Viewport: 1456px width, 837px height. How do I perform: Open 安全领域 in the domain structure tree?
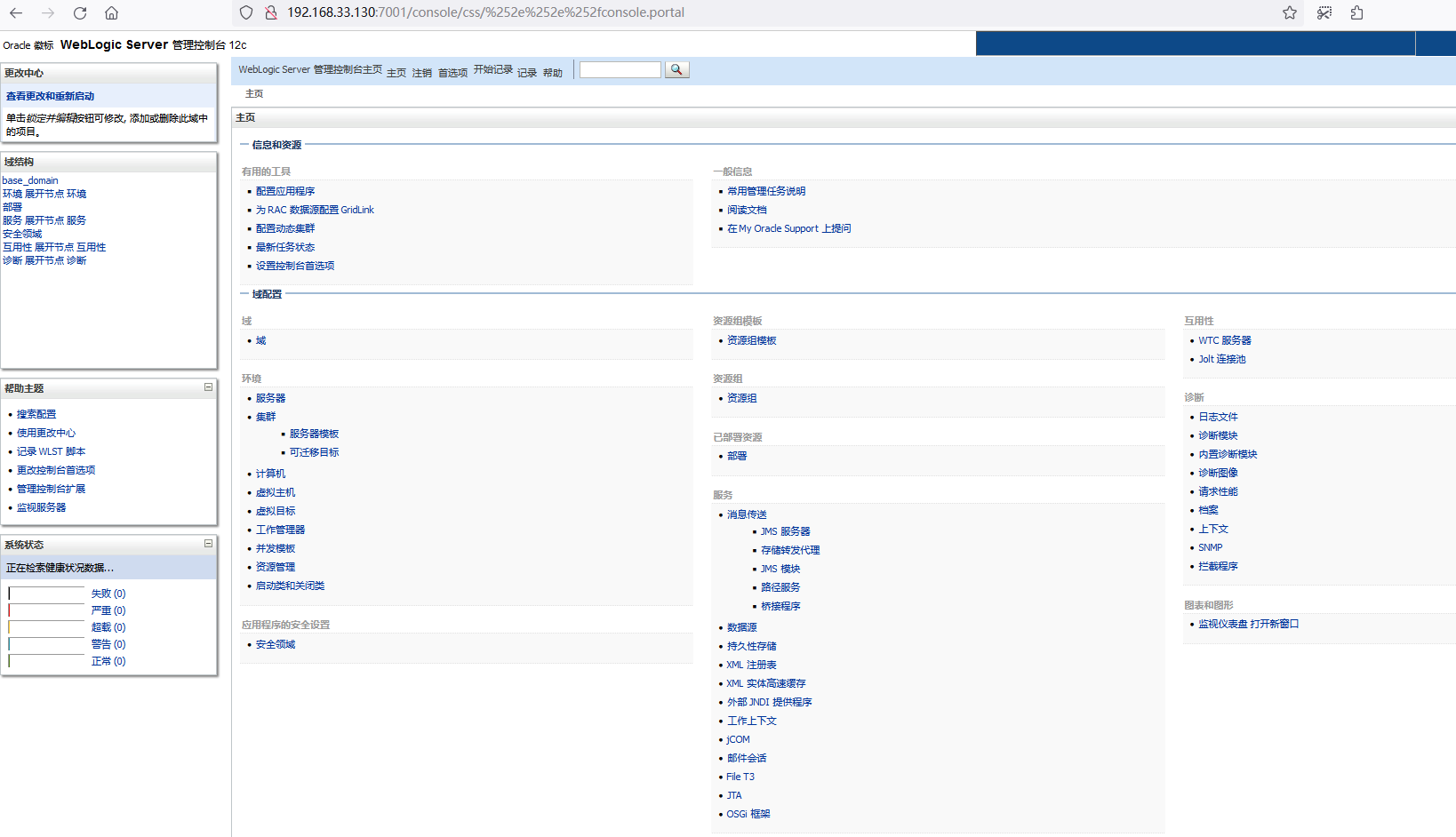[22, 234]
